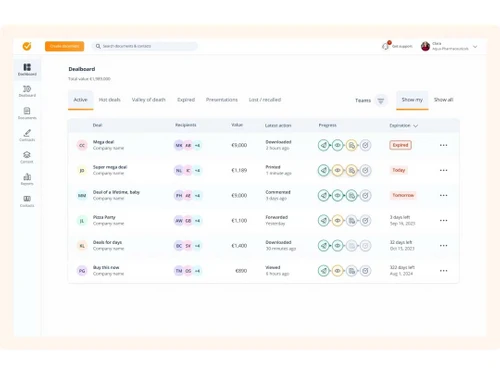Click the Teams filter label

click(363, 100)
